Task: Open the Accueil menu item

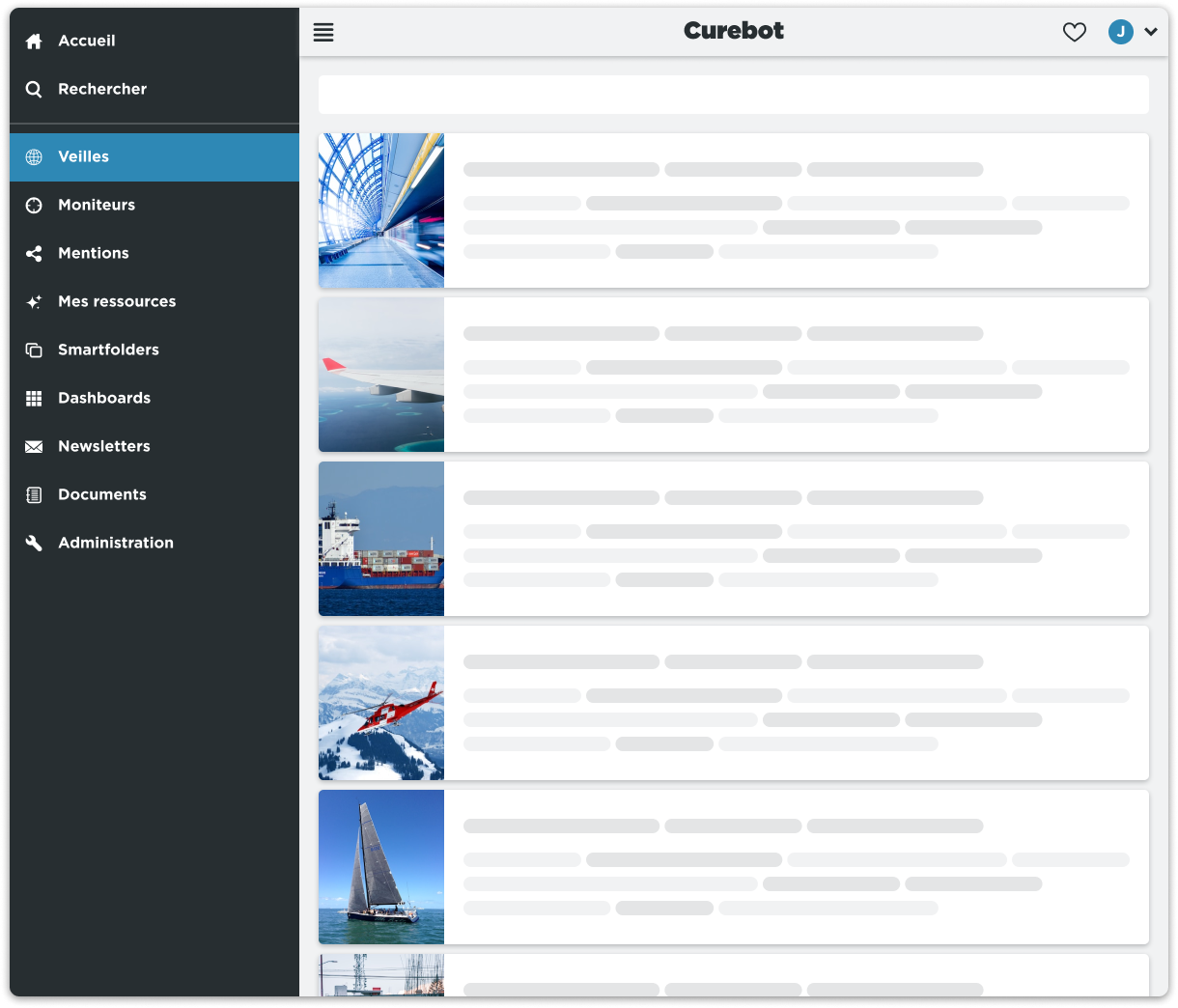Action: click(x=154, y=41)
